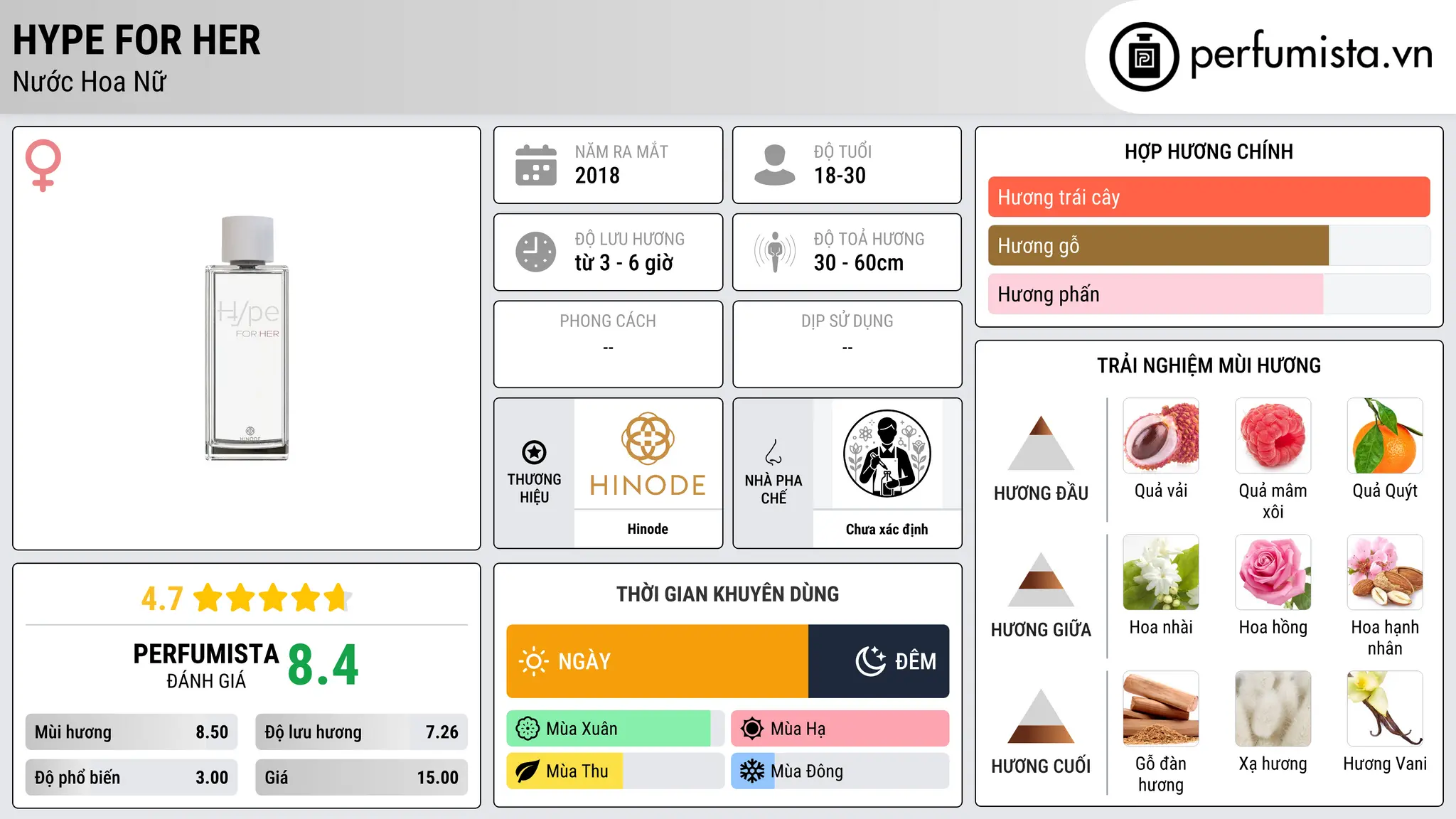This screenshot has width=1456, height=819.
Task: Click the snowflake icon for Mùa Đông
Action: click(752, 771)
